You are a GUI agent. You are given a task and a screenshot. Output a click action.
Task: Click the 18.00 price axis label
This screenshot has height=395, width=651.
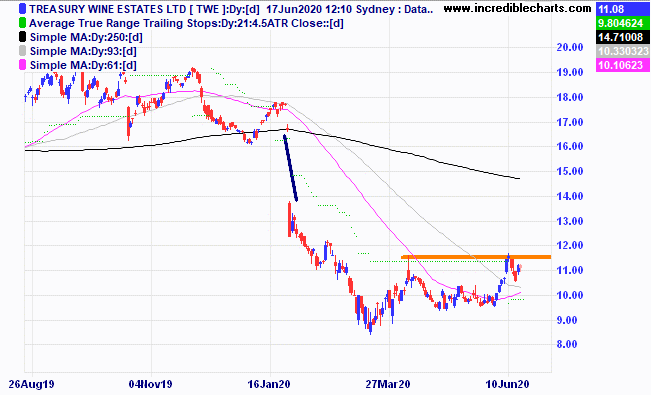point(570,97)
